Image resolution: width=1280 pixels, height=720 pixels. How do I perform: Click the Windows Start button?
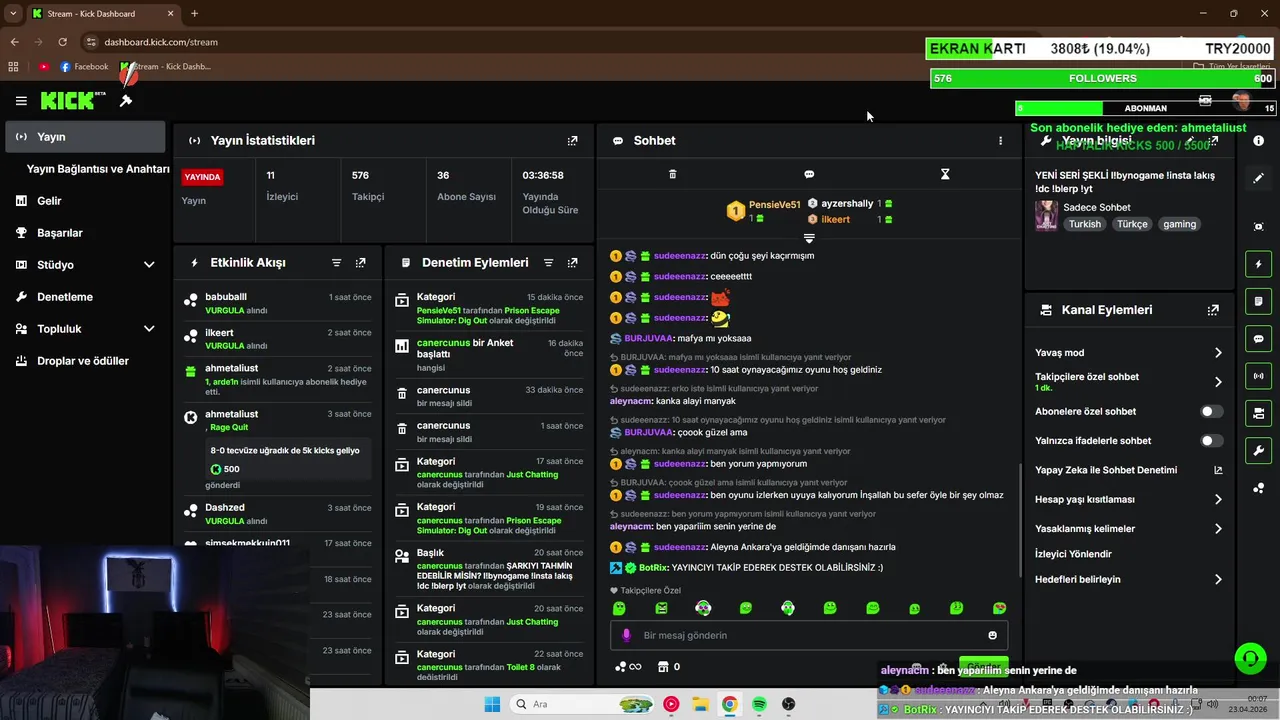click(x=492, y=705)
